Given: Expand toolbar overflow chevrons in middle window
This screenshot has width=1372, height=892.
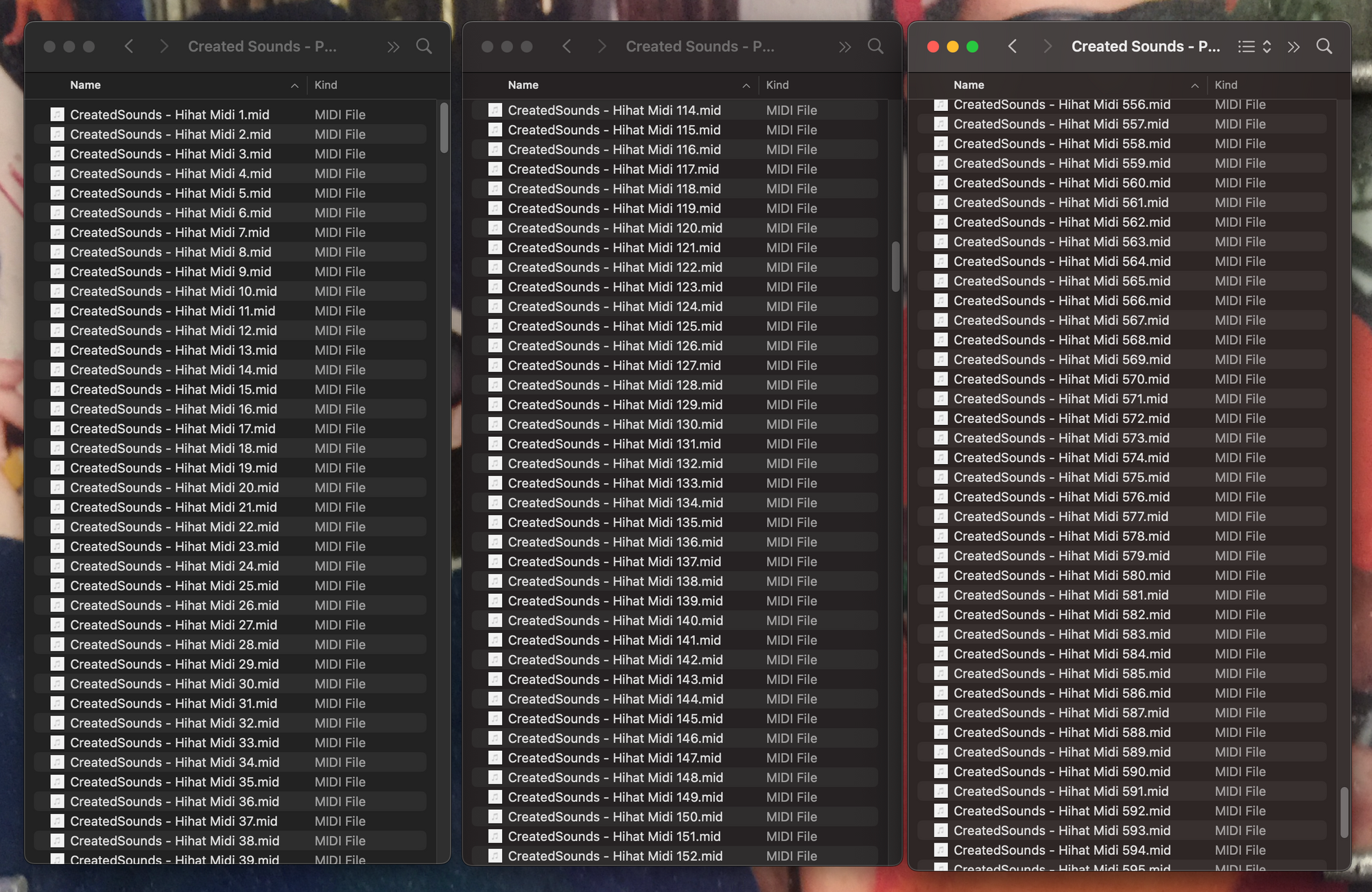Looking at the screenshot, I should 844,47.
